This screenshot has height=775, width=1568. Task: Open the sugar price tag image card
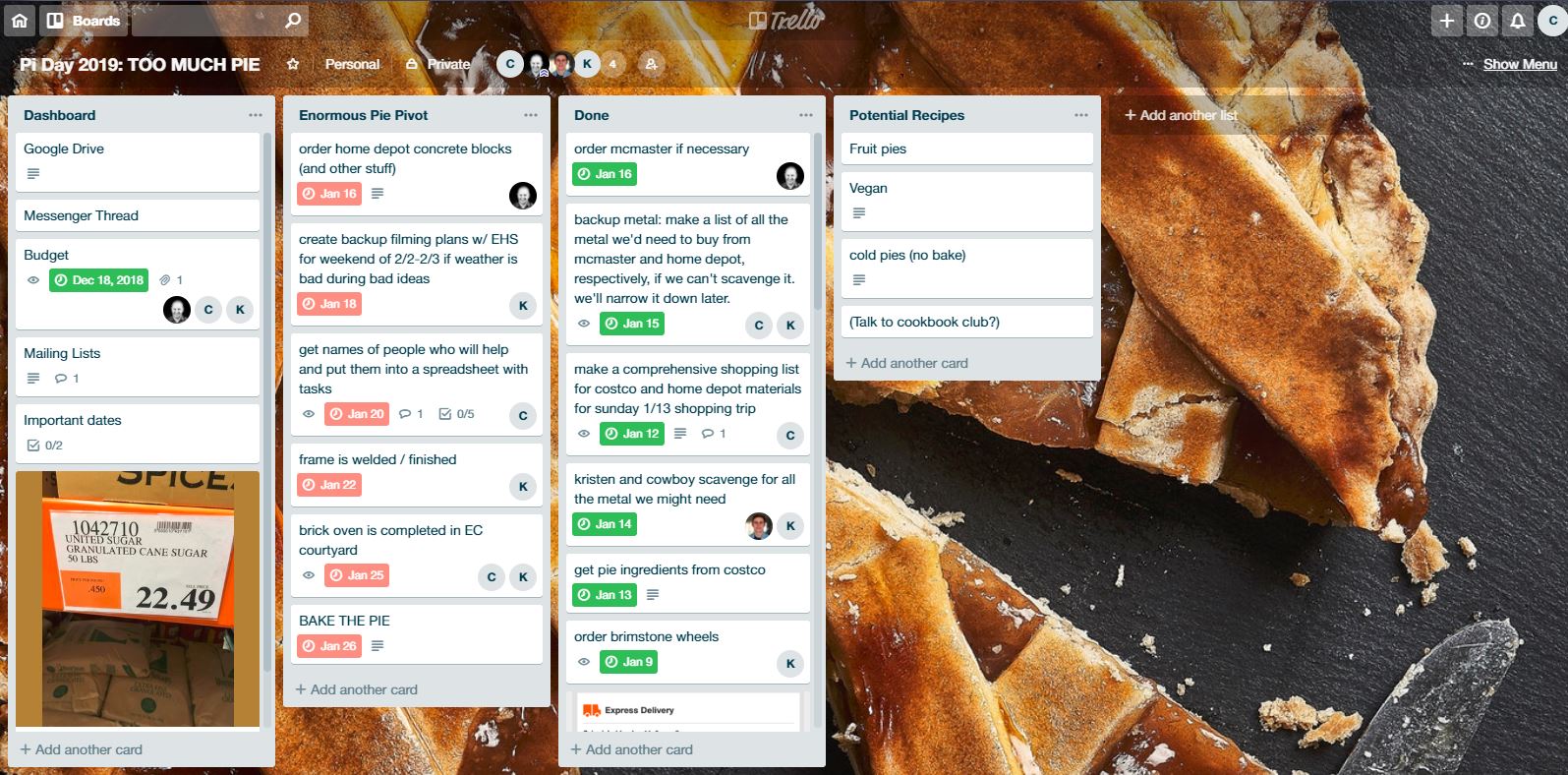(x=138, y=599)
